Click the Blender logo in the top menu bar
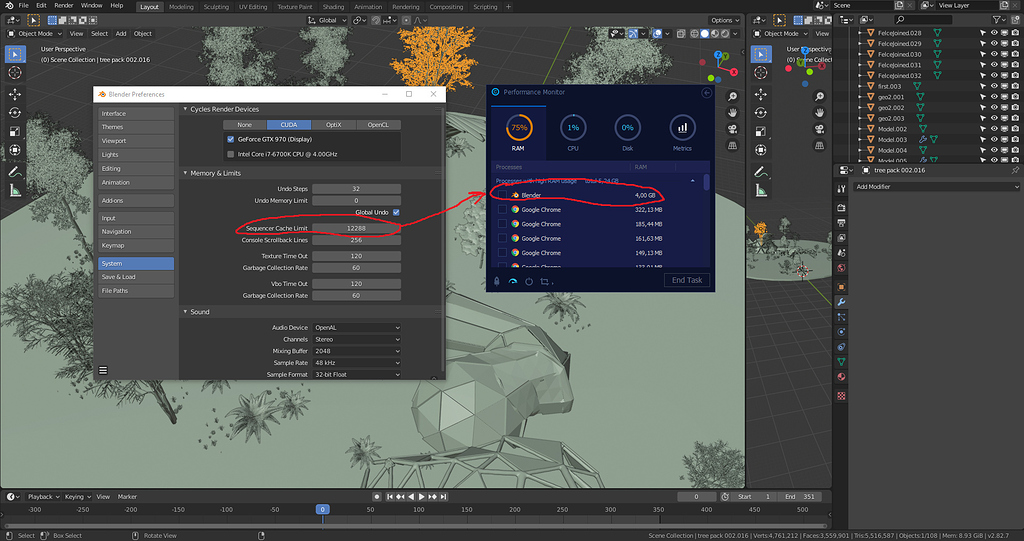Viewport: 1024px width, 541px height. click(8, 6)
